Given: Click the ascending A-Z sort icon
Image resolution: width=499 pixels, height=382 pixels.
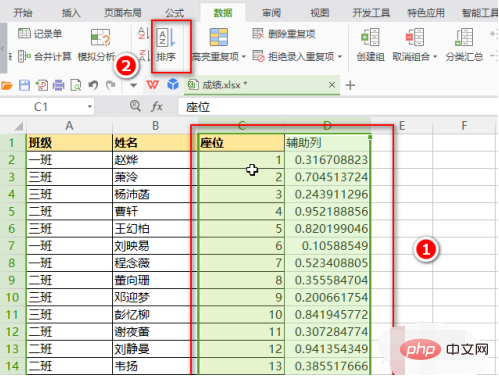Looking at the screenshot, I should (144, 34).
